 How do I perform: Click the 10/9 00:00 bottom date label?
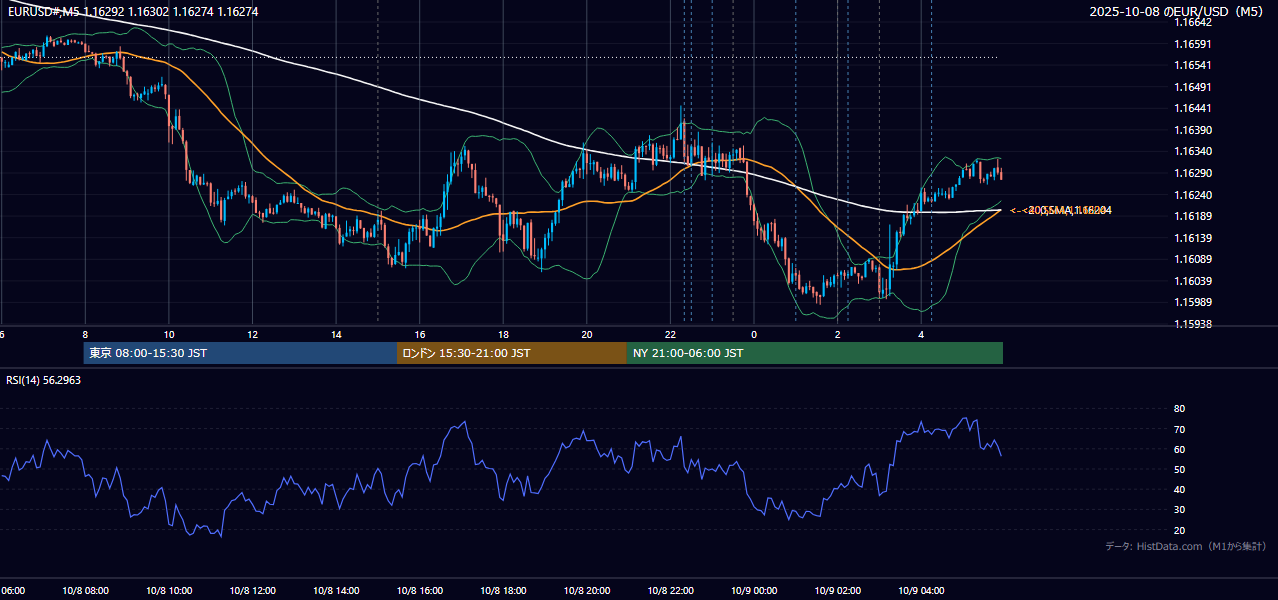754,591
